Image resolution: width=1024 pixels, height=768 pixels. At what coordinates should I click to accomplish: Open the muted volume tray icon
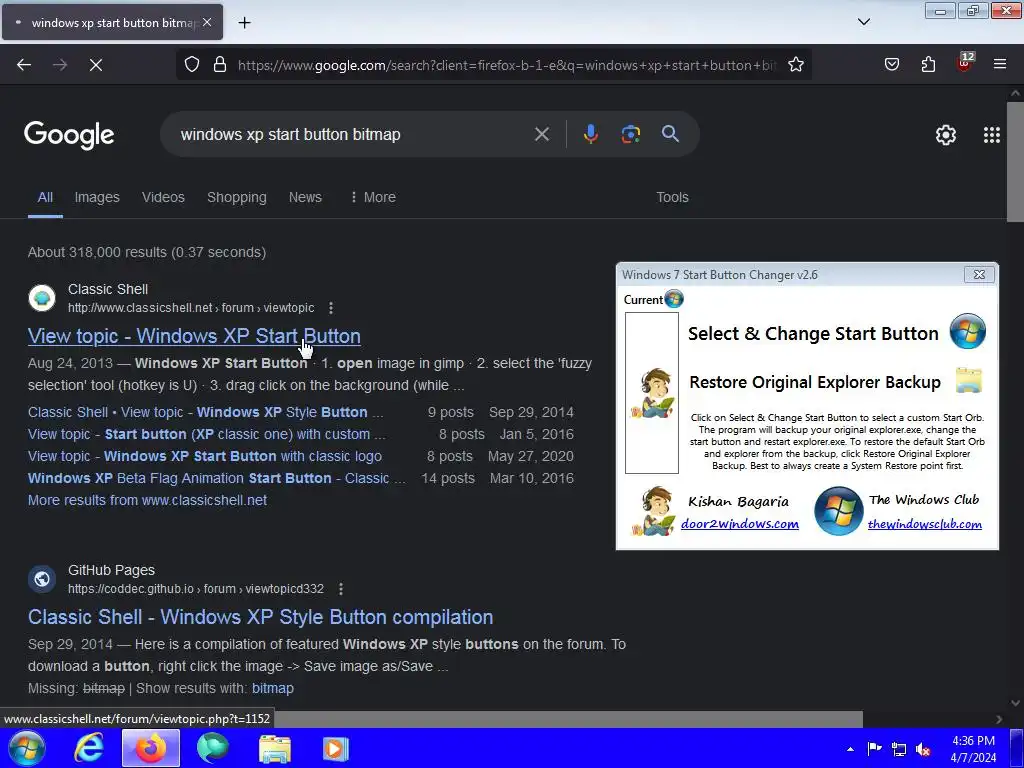point(923,749)
